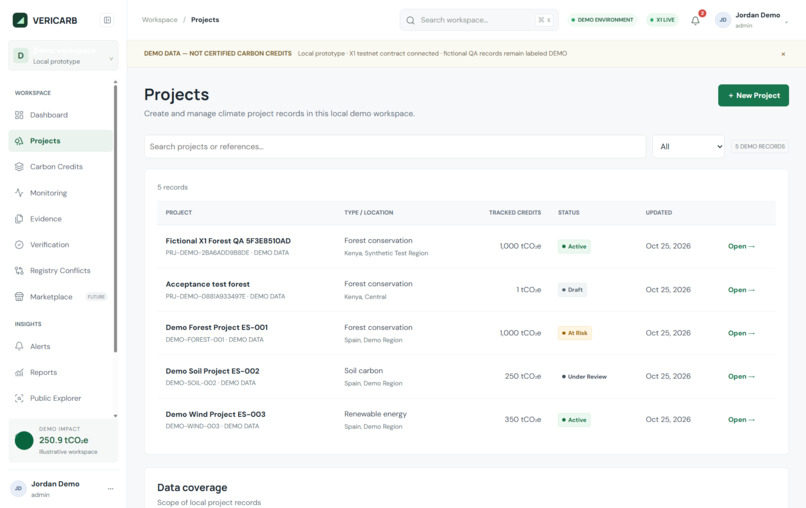The height and width of the screenshot is (508, 806).
Task: Open the three-dot menu beside Jordan Demo
Action: [x=111, y=488]
